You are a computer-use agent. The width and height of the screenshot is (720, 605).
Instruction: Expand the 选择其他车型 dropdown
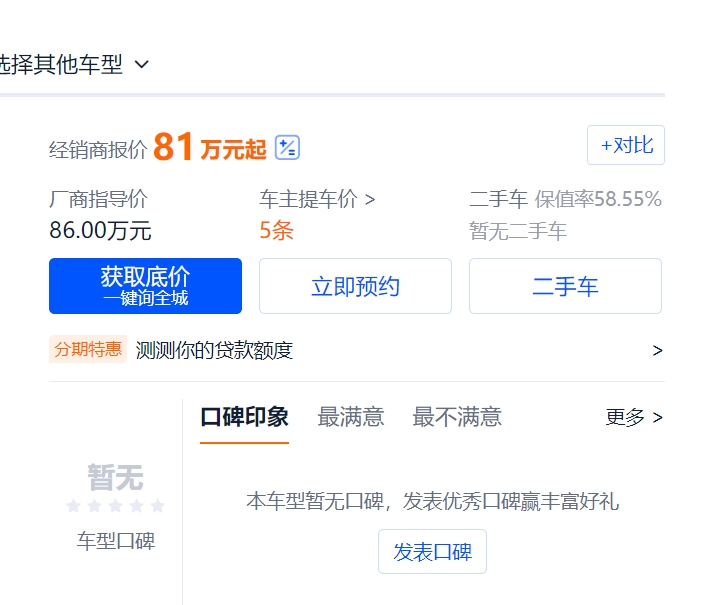click(74, 64)
